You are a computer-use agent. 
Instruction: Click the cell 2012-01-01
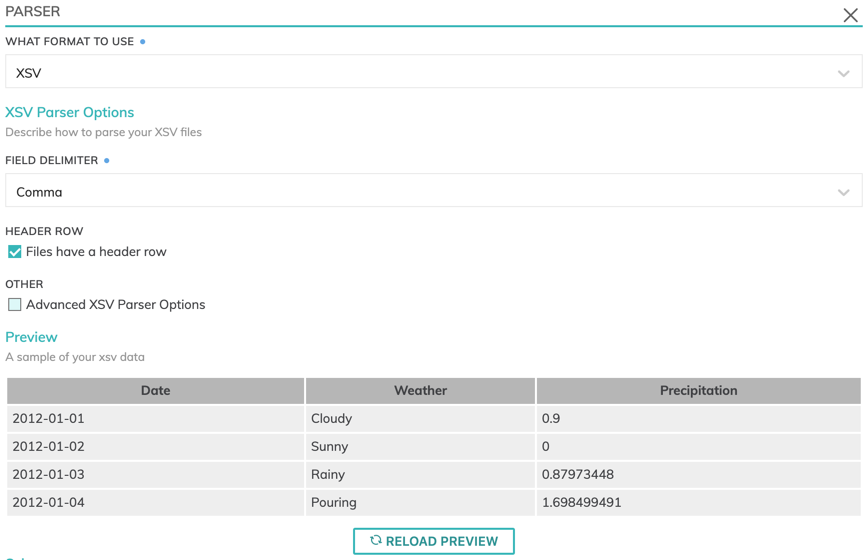(x=155, y=418)
